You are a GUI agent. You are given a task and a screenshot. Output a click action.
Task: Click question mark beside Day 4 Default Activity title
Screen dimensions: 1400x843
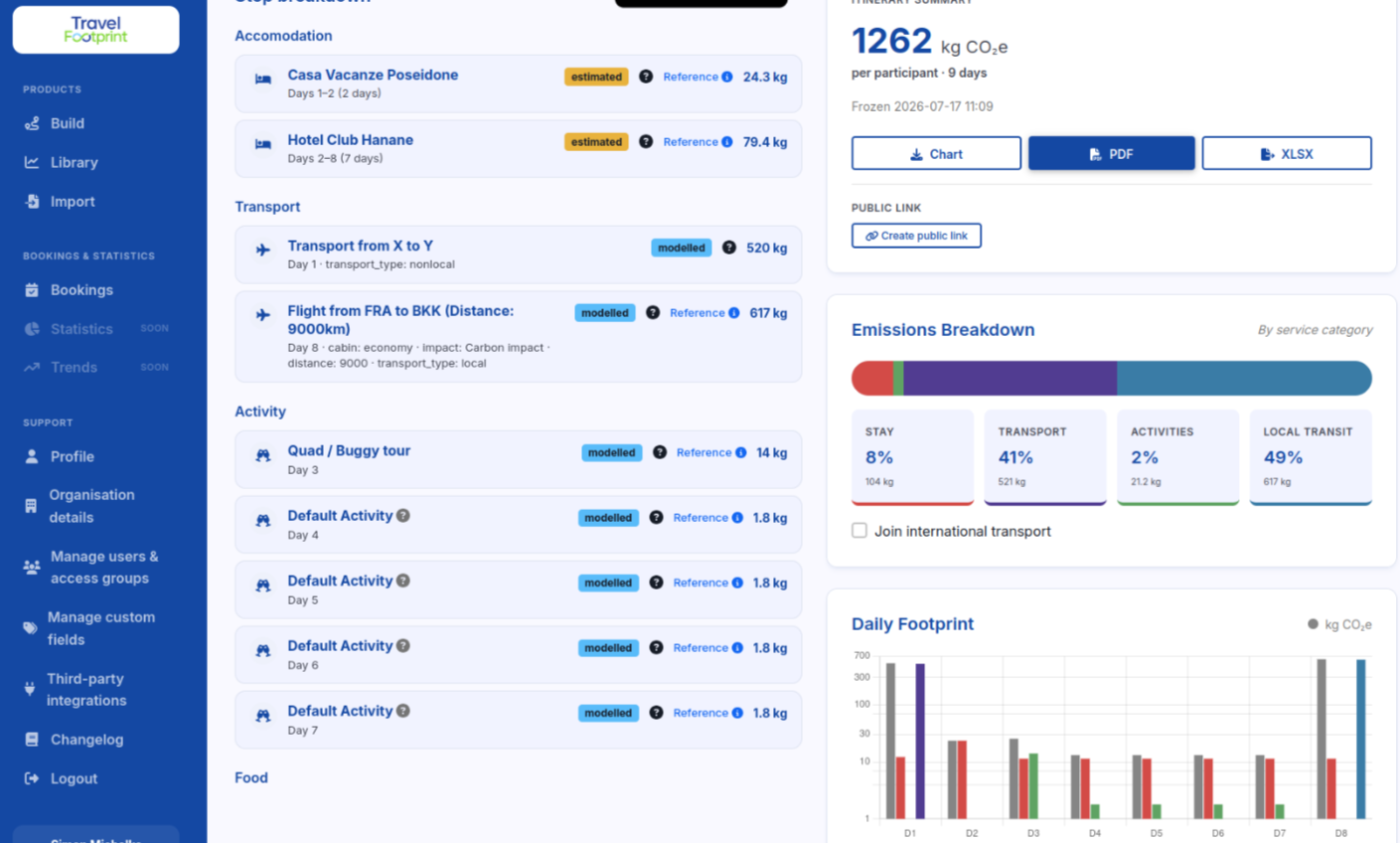403,515
